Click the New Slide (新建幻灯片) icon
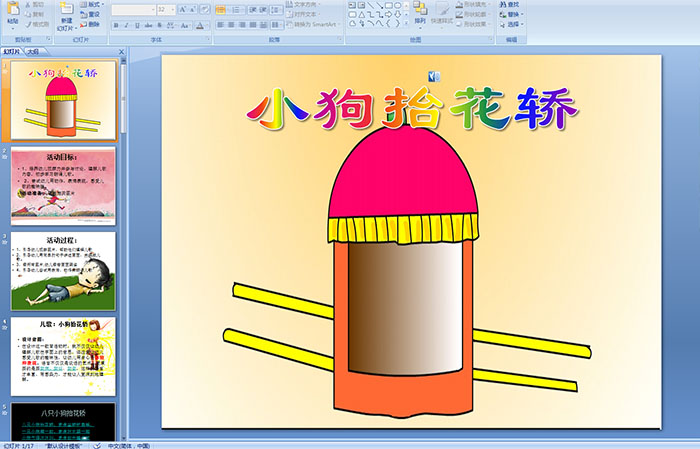 point(67,9)
